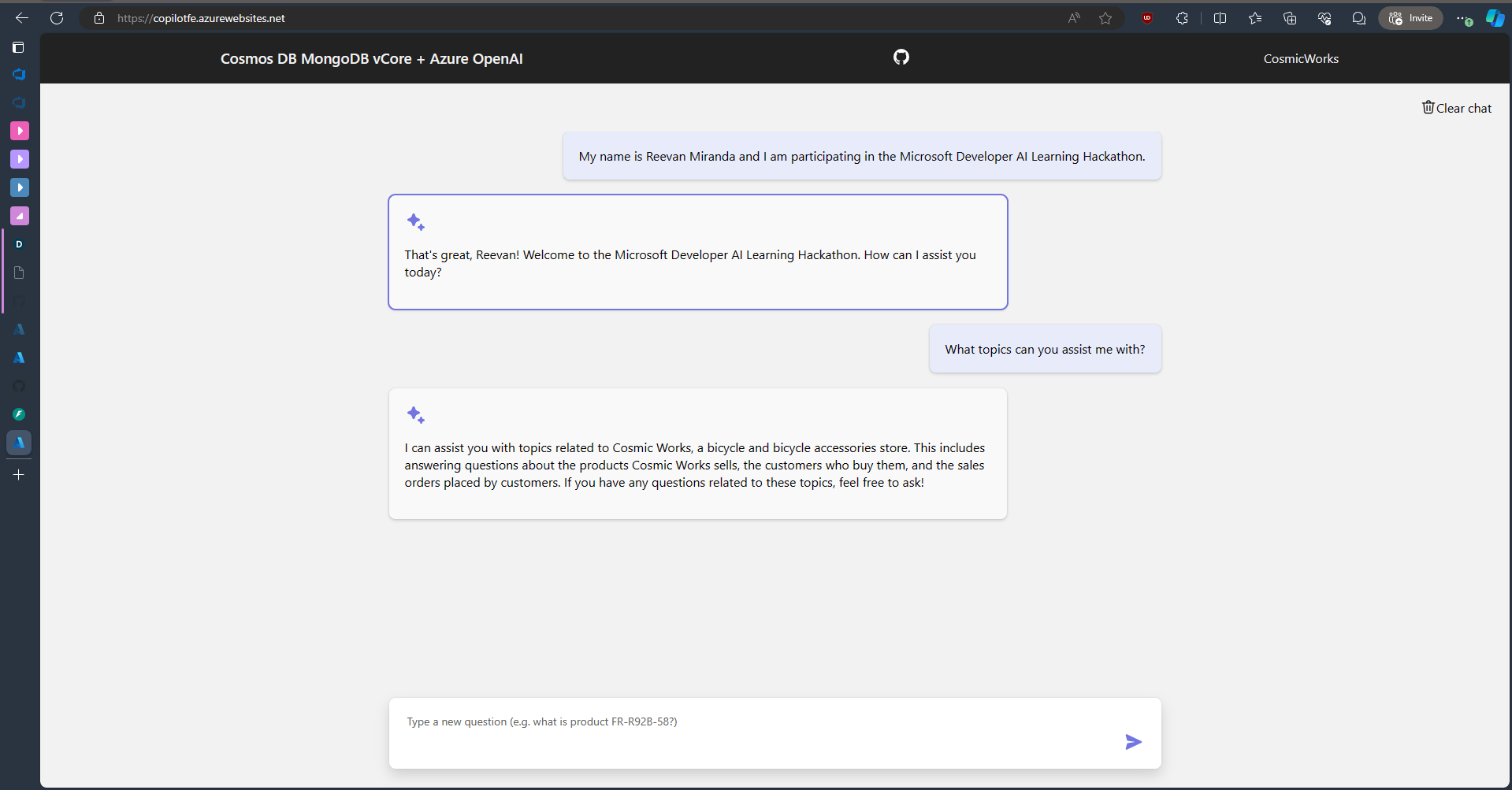The height and width of the screenshot is (790, 1512).
Task: Select the 'My name is Reevan Miranda' message
Action: point(862,156)
